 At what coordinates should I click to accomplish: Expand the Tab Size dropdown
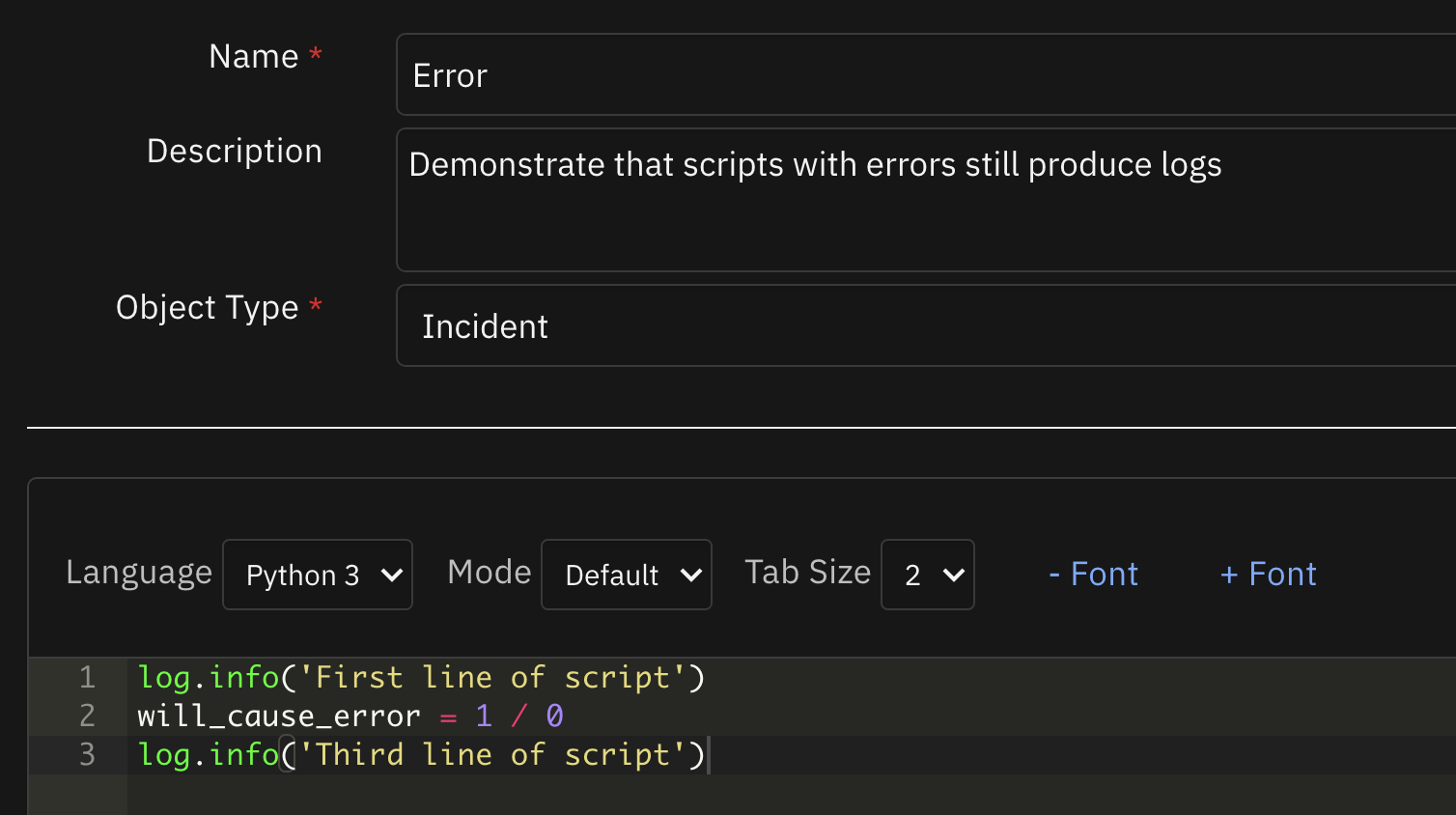(x=928, y=575)
